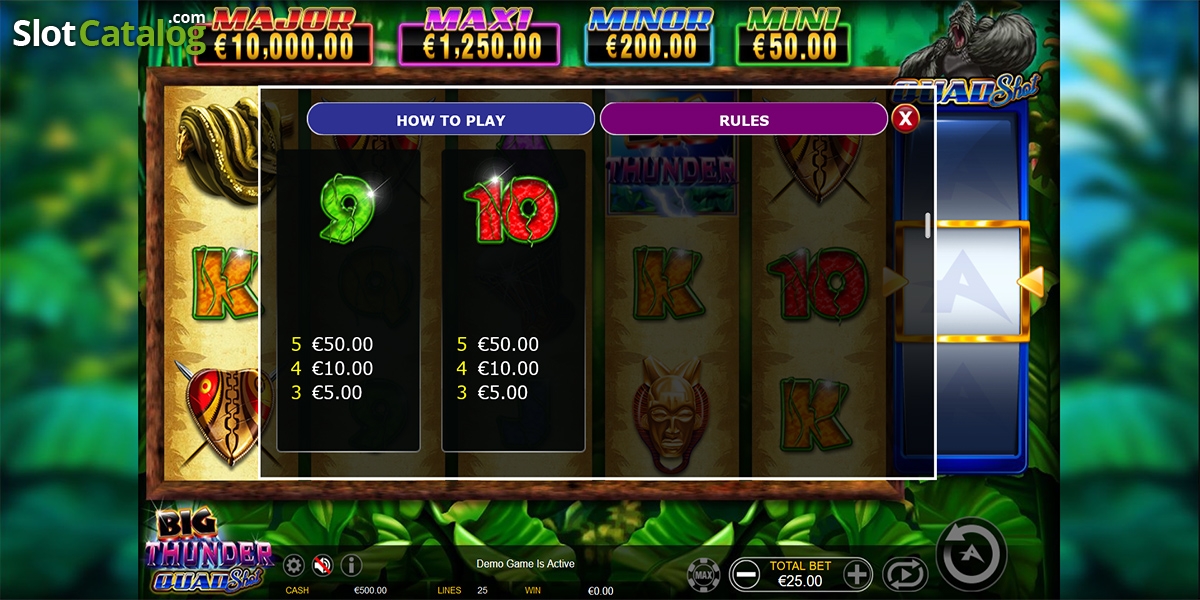The width and height of the screenshot is (1200, 600).
Task: Increase total bet with plus button
Action: coord(858,574)
